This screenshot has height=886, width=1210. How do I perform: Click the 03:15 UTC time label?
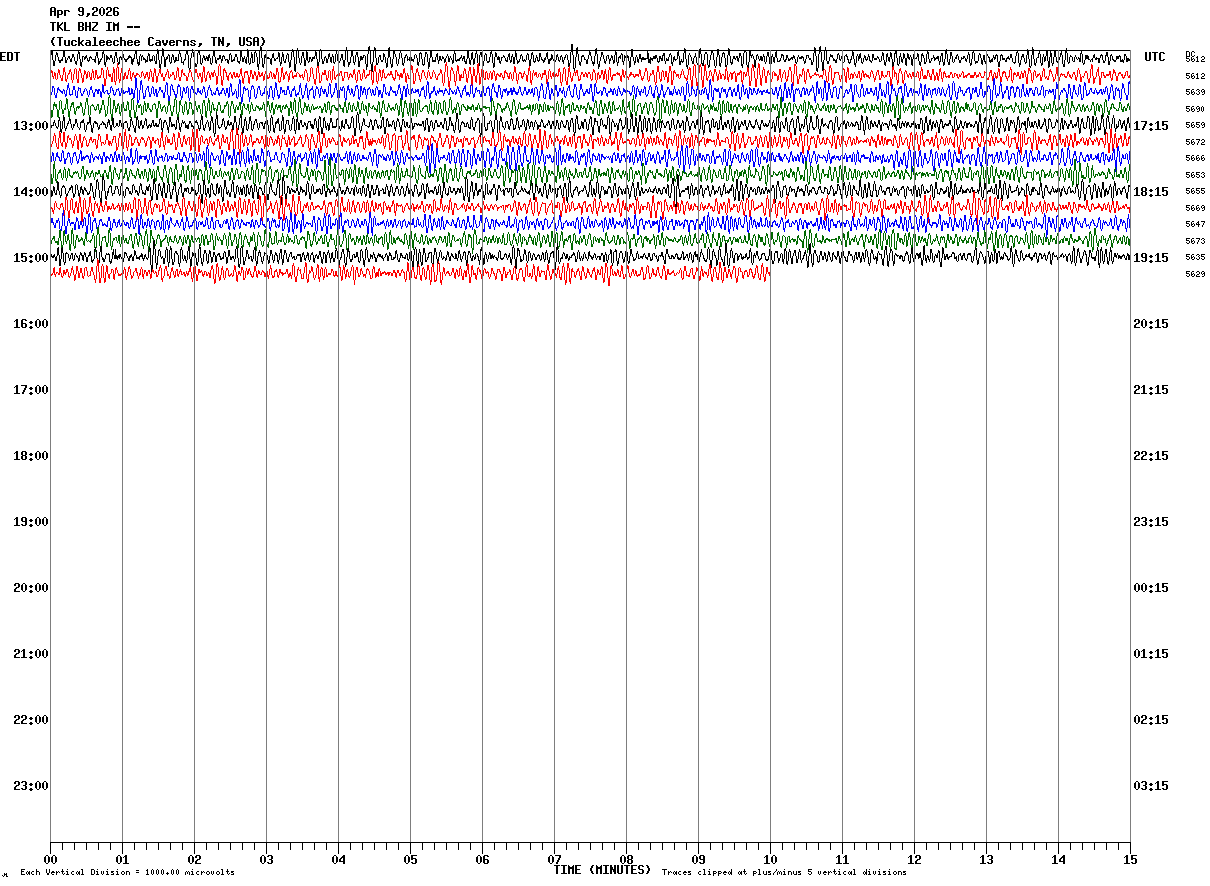coord(1151,786)
